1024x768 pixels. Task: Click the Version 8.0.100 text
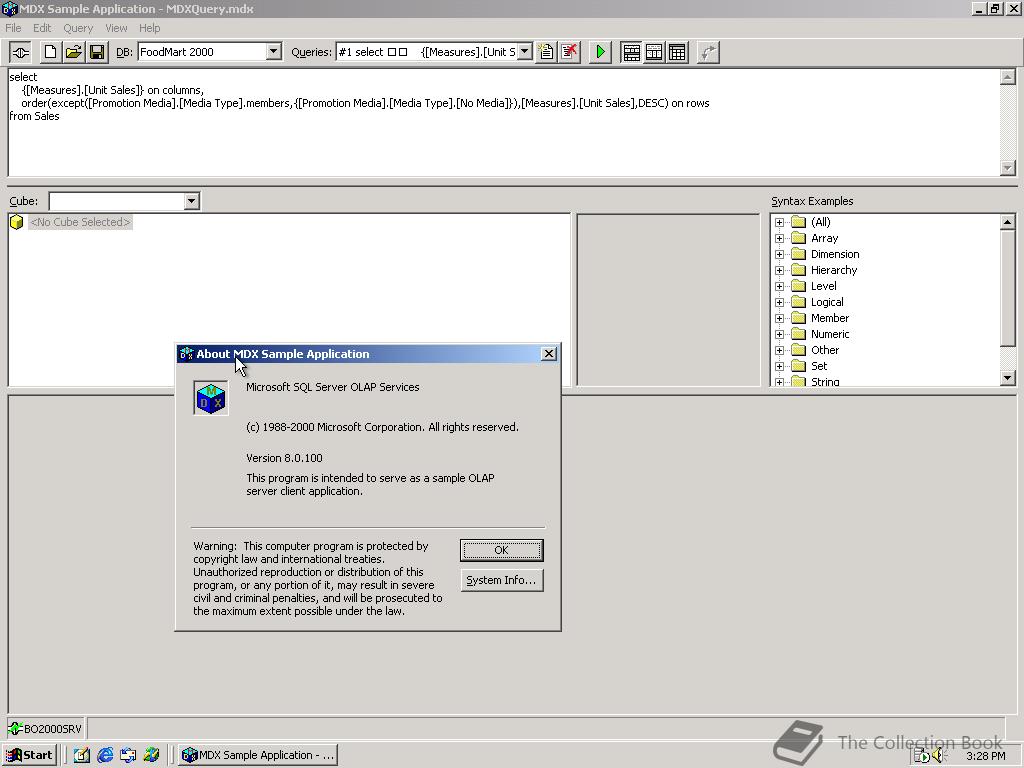[x=284, y=458]
